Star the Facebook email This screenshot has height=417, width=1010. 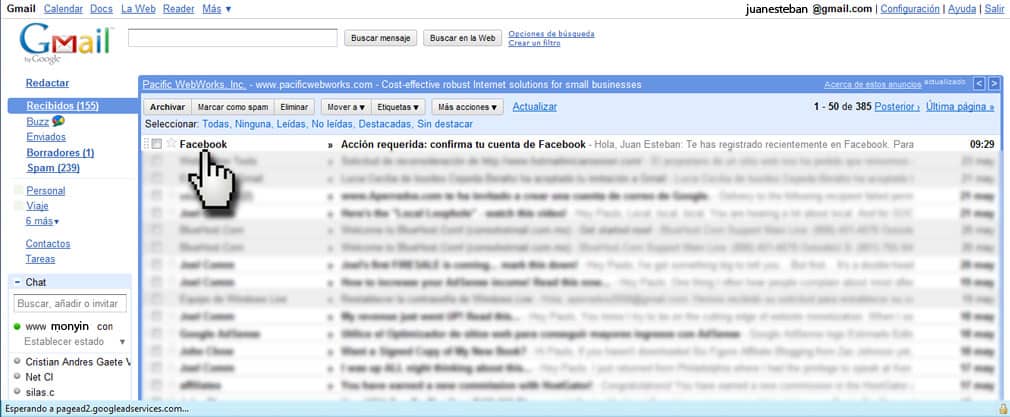coord(171,144)
